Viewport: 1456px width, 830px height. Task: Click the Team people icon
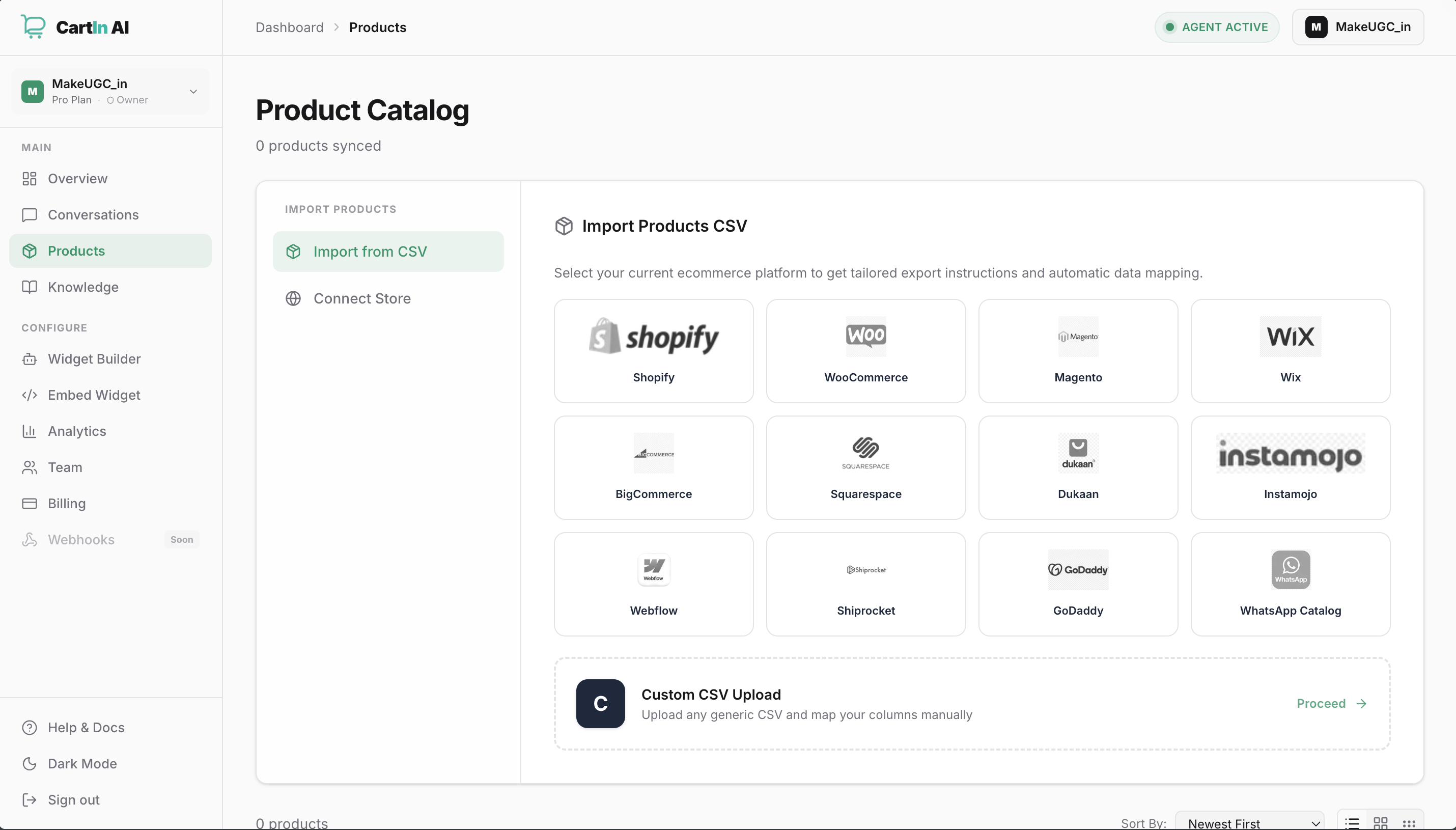tap(30, 467)
